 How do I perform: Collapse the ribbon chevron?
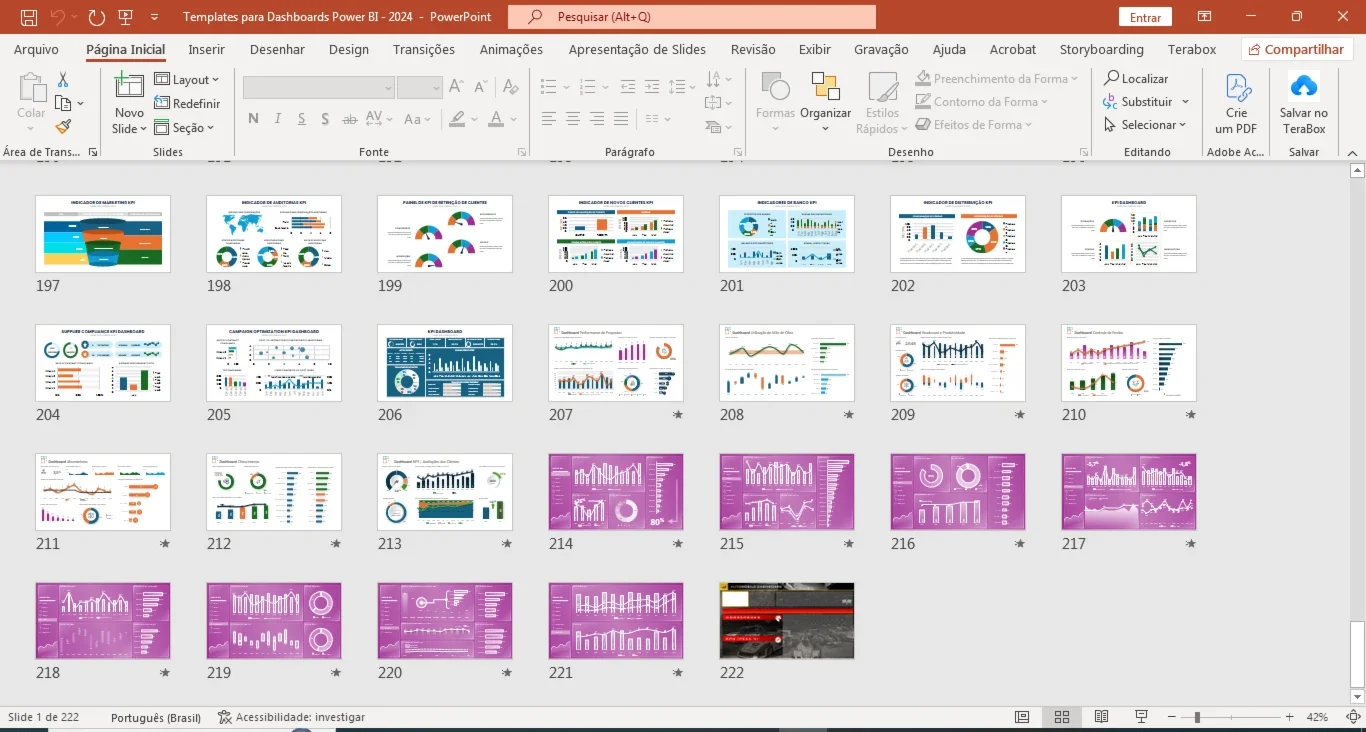pos(1353,152)
